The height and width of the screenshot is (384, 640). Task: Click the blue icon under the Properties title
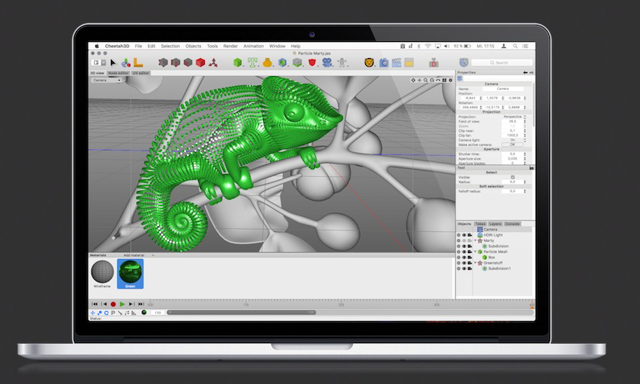pyautogui.click(x=460, y=78)
